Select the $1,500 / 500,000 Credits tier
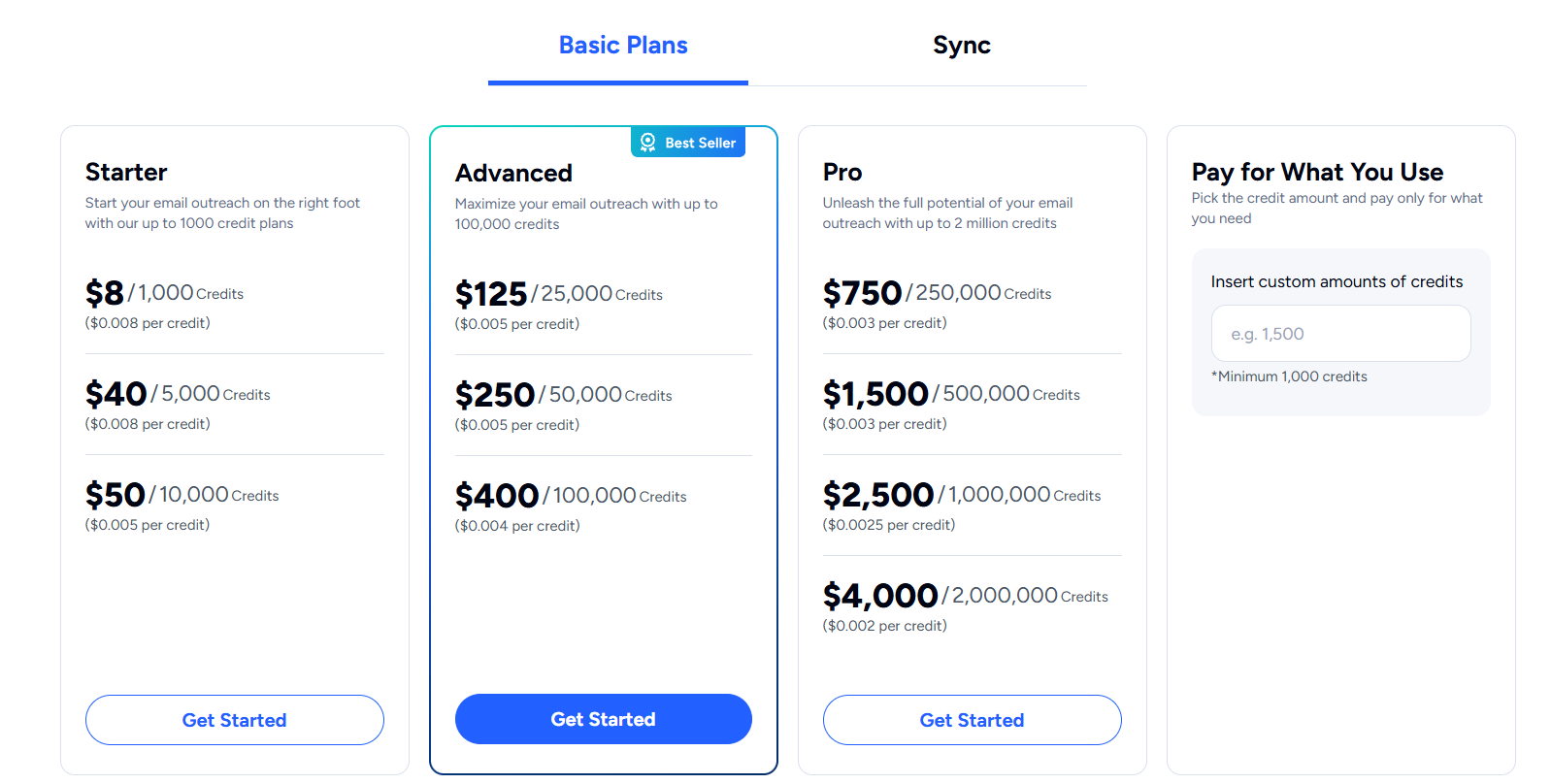 coord(951,394)
